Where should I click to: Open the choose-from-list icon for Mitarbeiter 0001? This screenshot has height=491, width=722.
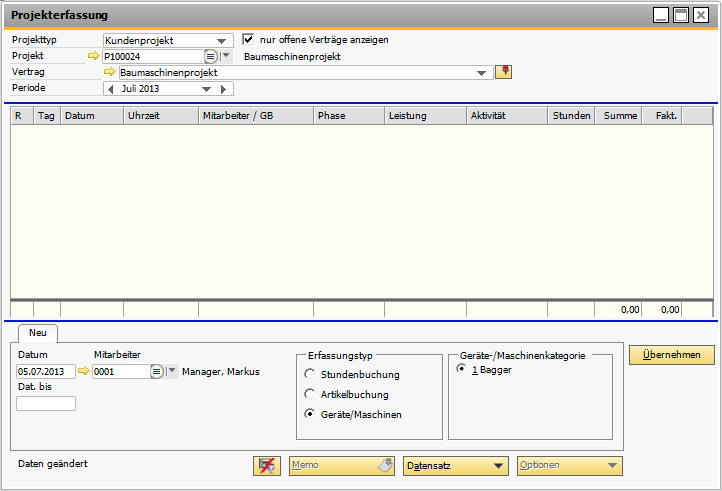click(x=157, y=371)
